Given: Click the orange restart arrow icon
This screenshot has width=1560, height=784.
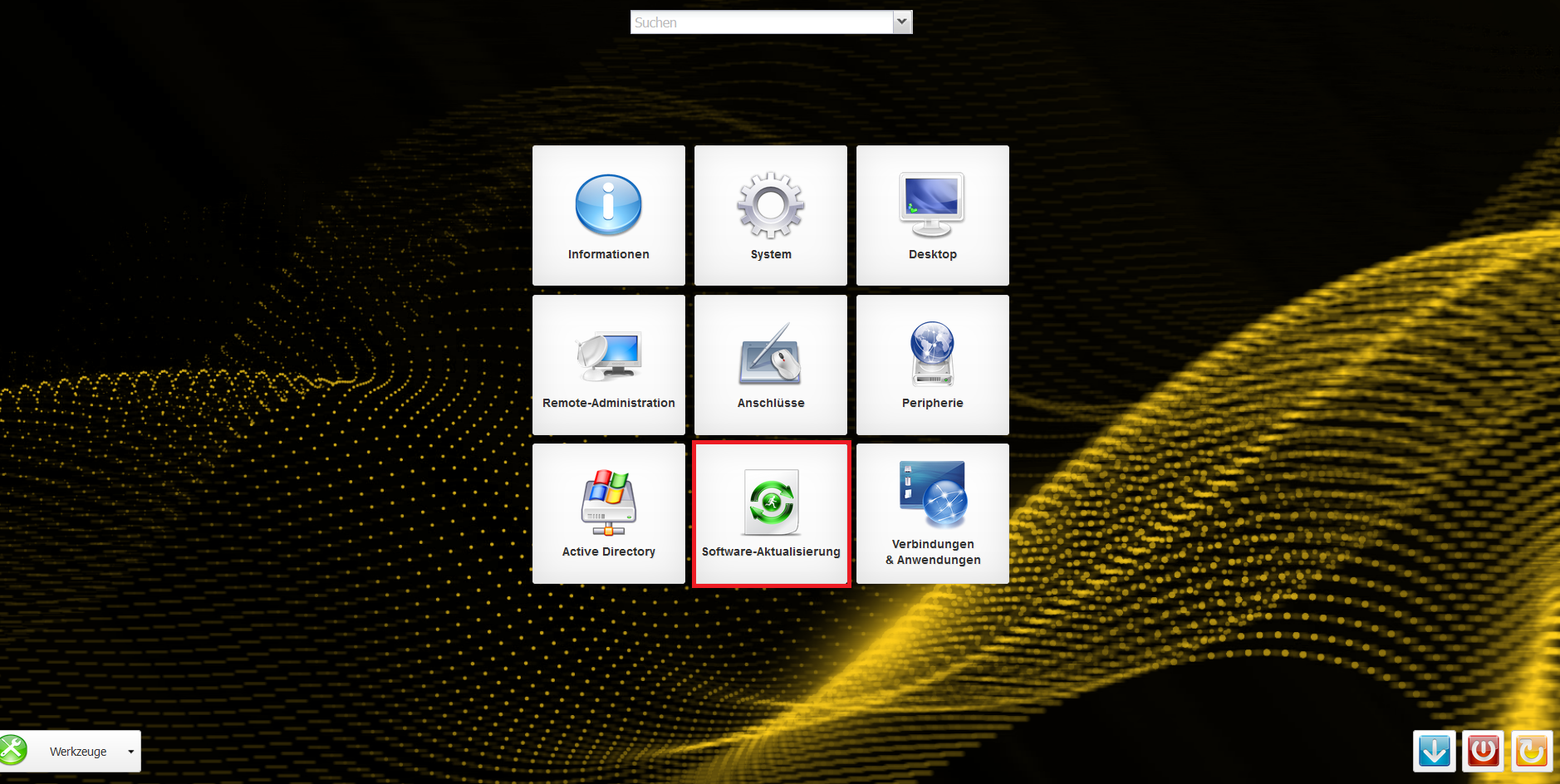Looking at the screenshot, I should (1532, 751).
